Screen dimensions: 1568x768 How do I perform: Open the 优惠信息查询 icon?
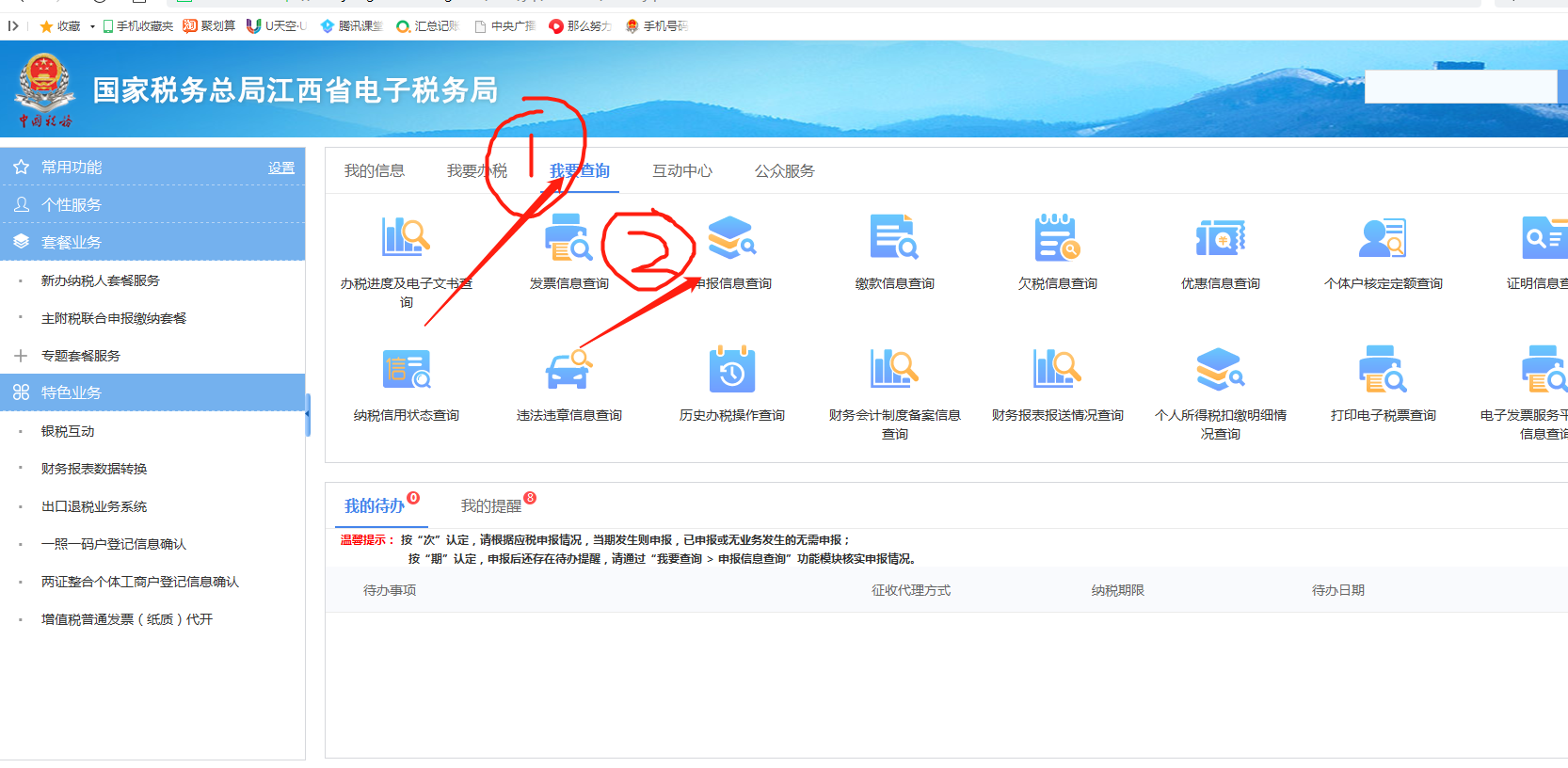pos(1220,237)
